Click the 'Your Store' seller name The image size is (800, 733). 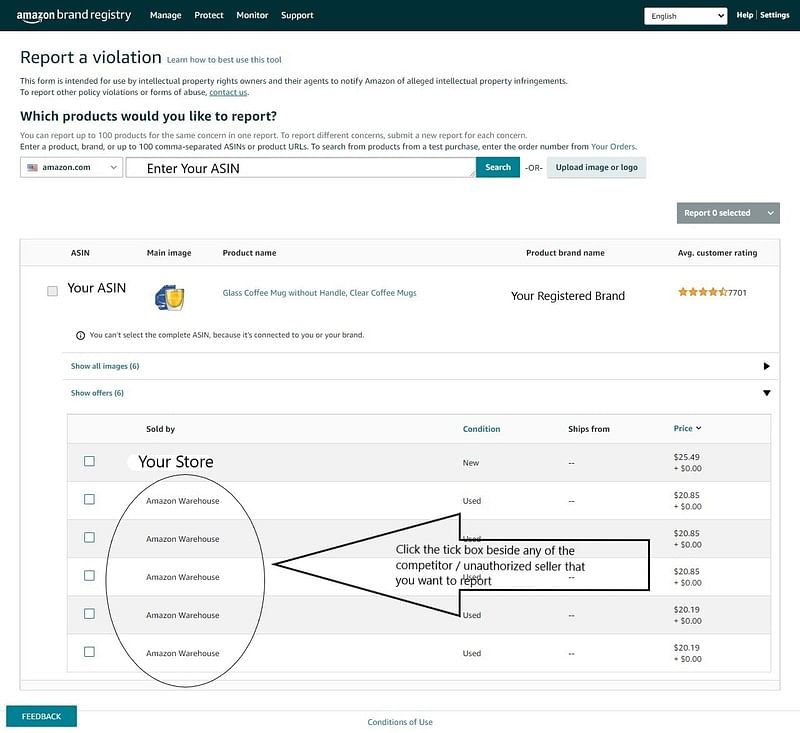pyautogui.click(x=176, y=462)
